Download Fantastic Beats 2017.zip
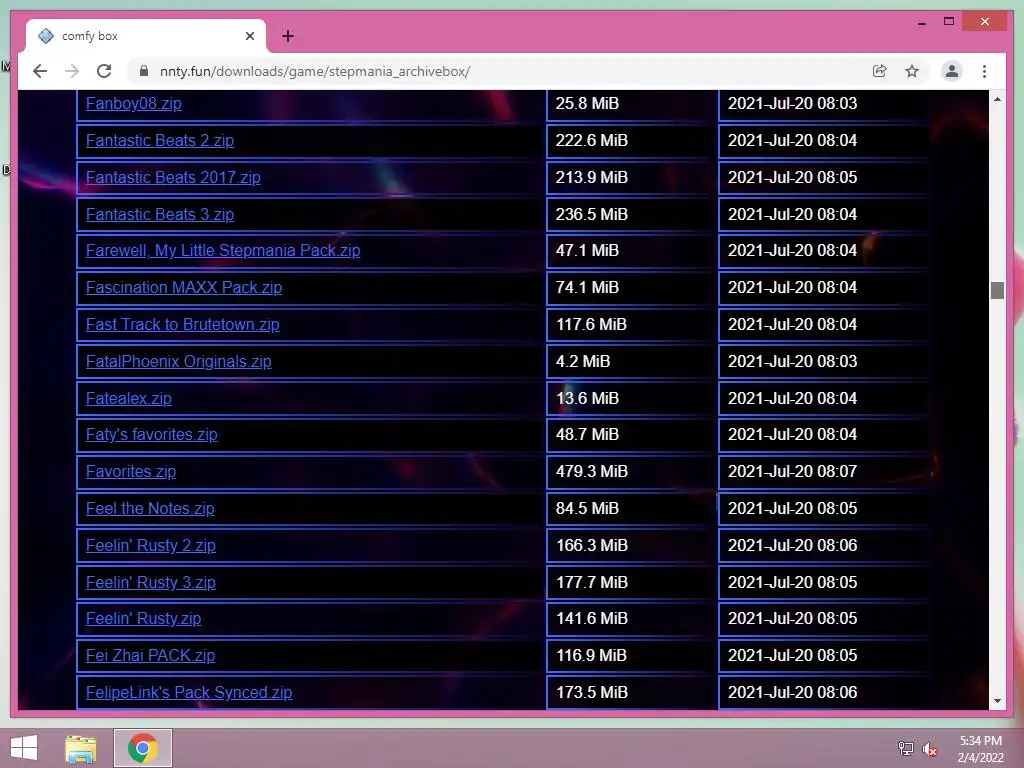Image resolution: width=1024 pixels, height=768 pixels. [x=173, y=177]
